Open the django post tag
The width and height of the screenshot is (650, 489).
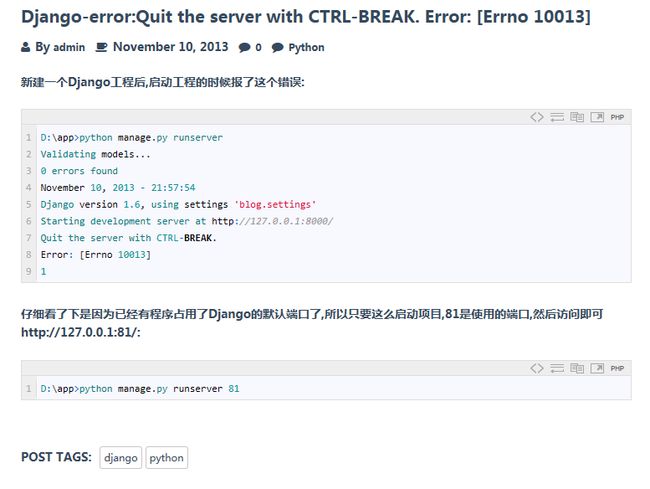[x=121, y=458]
